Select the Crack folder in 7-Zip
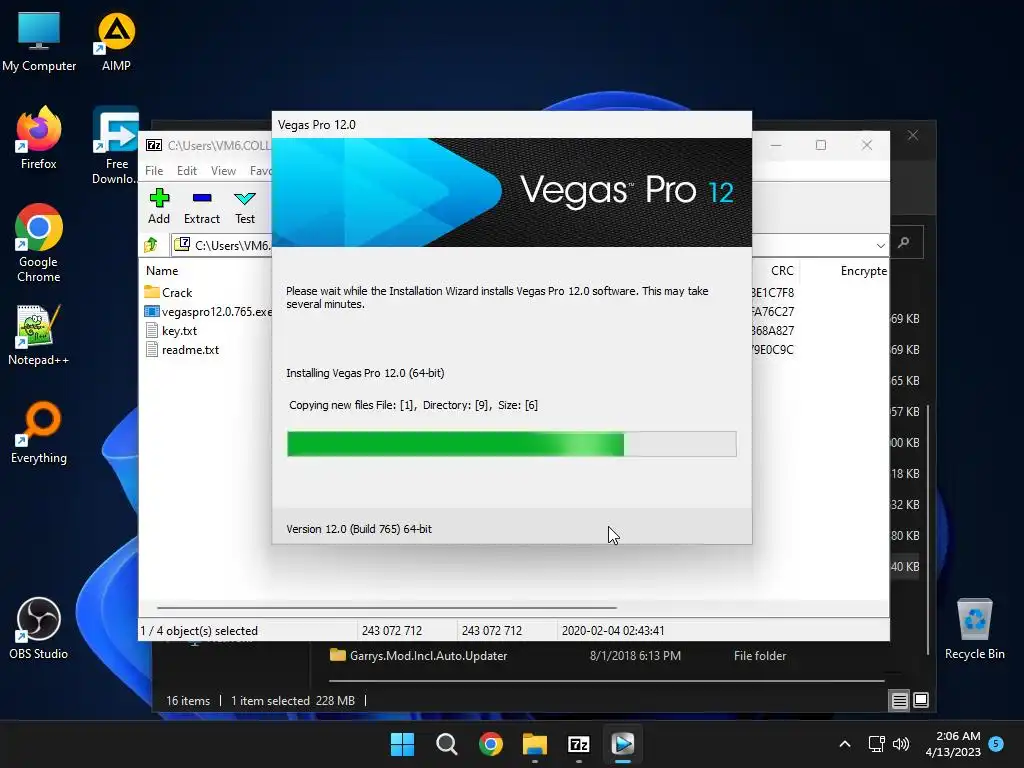This screenshot has height=768, width=1024. pos(168,293)
